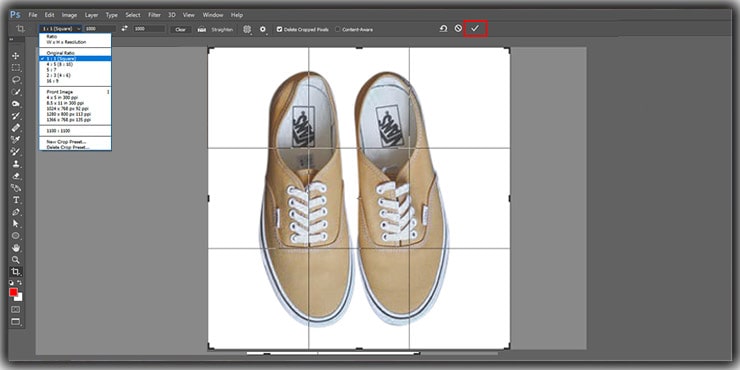Click the Clear button
The image size is (740, 370).
[181, 29]
